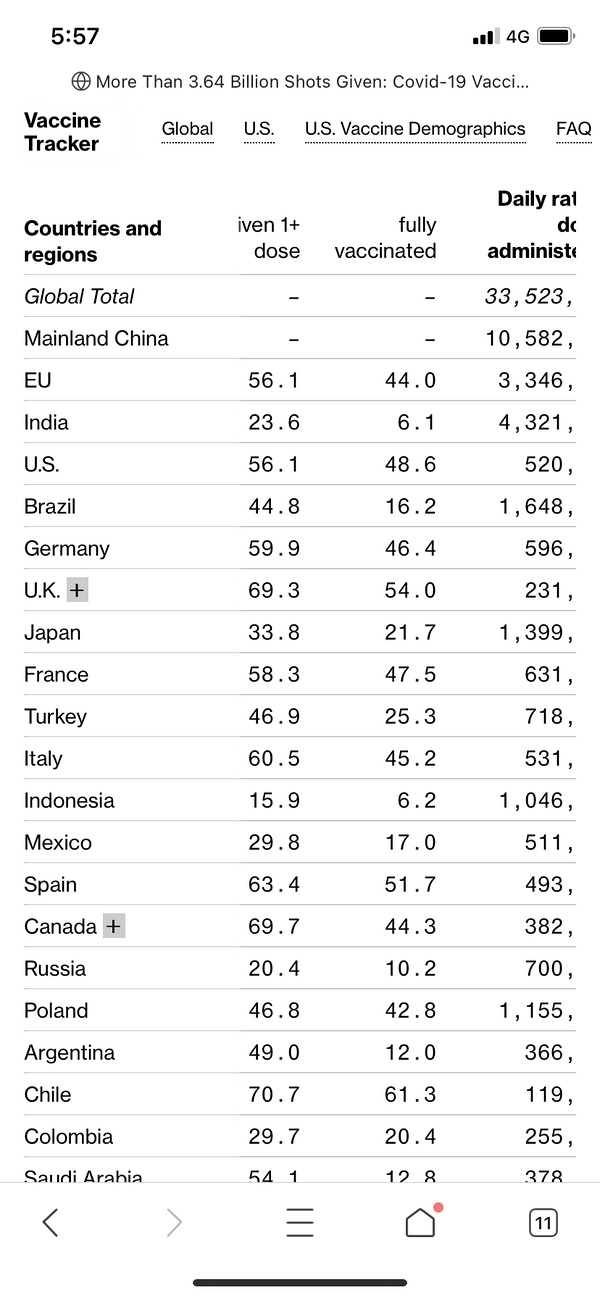Sort by given 1+ dose column header
Image resolution: width=600 pixels, height=1298 pixels.
tap(269, 238)
